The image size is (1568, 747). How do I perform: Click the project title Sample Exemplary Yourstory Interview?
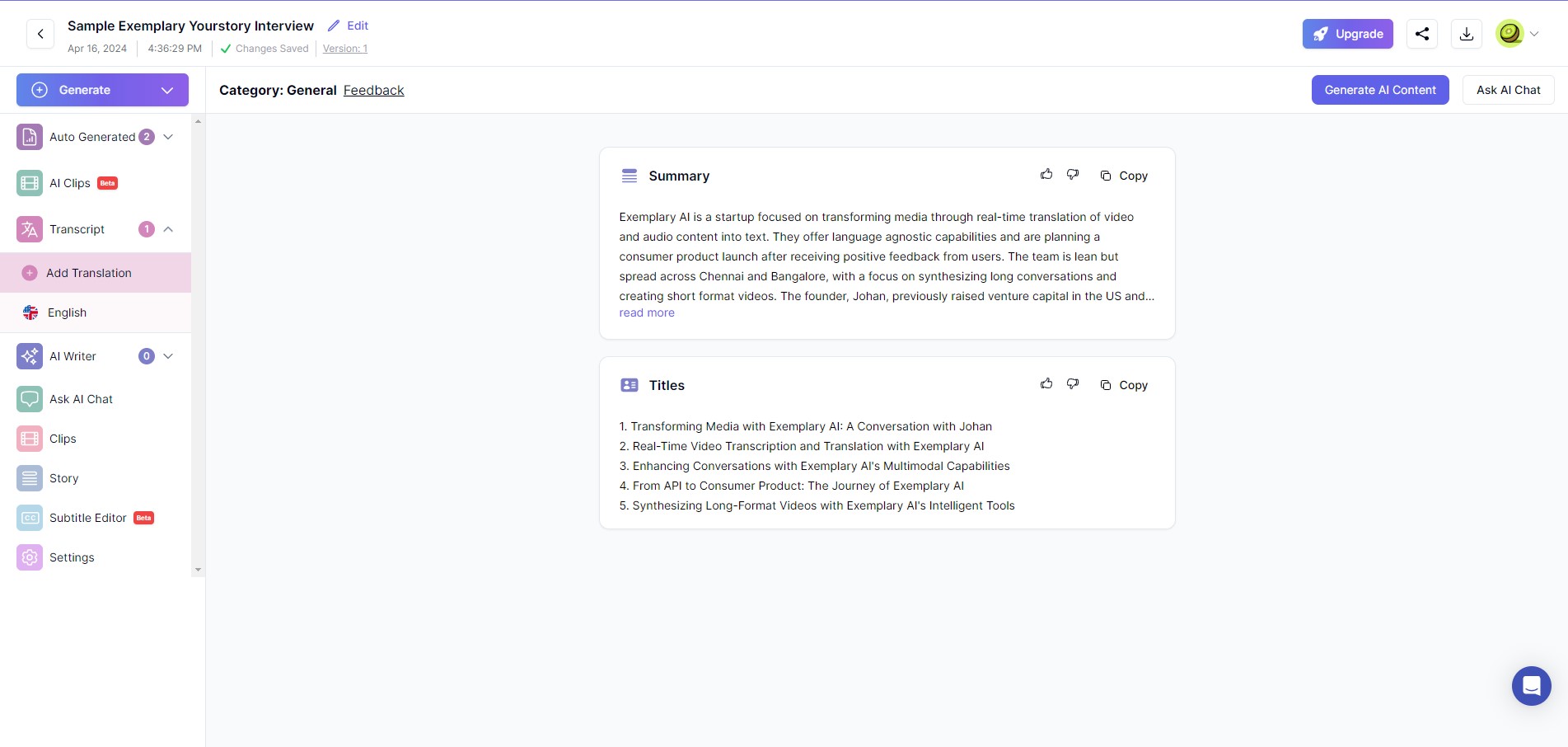pos(190,26)
